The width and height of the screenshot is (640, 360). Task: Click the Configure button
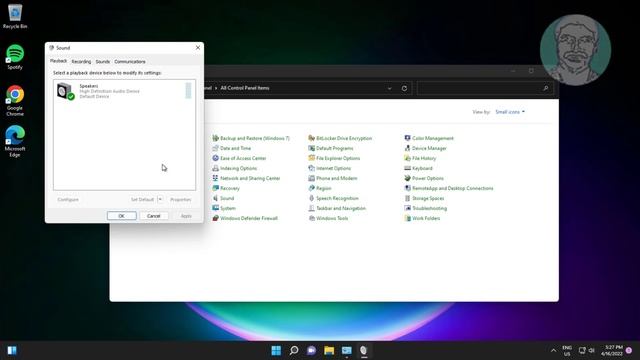point(68,200)
